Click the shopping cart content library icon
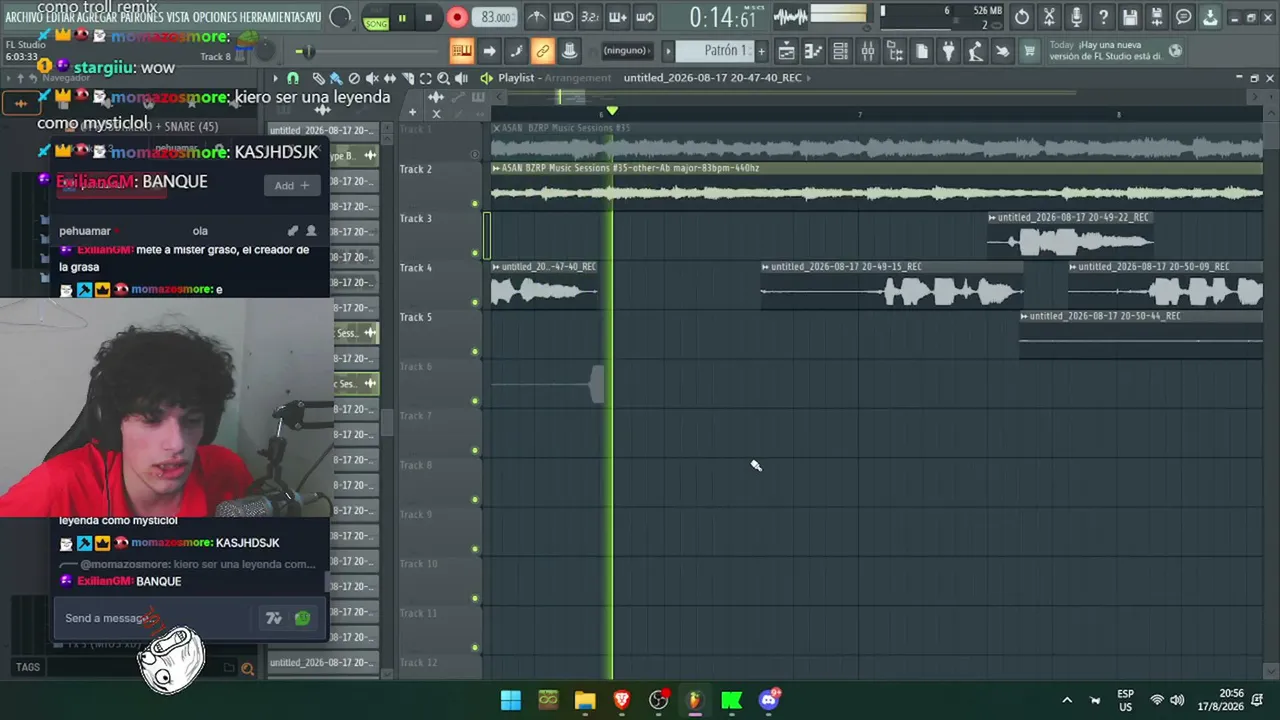This screenshot has height=720, width=1280. (x=1029, y=51)
